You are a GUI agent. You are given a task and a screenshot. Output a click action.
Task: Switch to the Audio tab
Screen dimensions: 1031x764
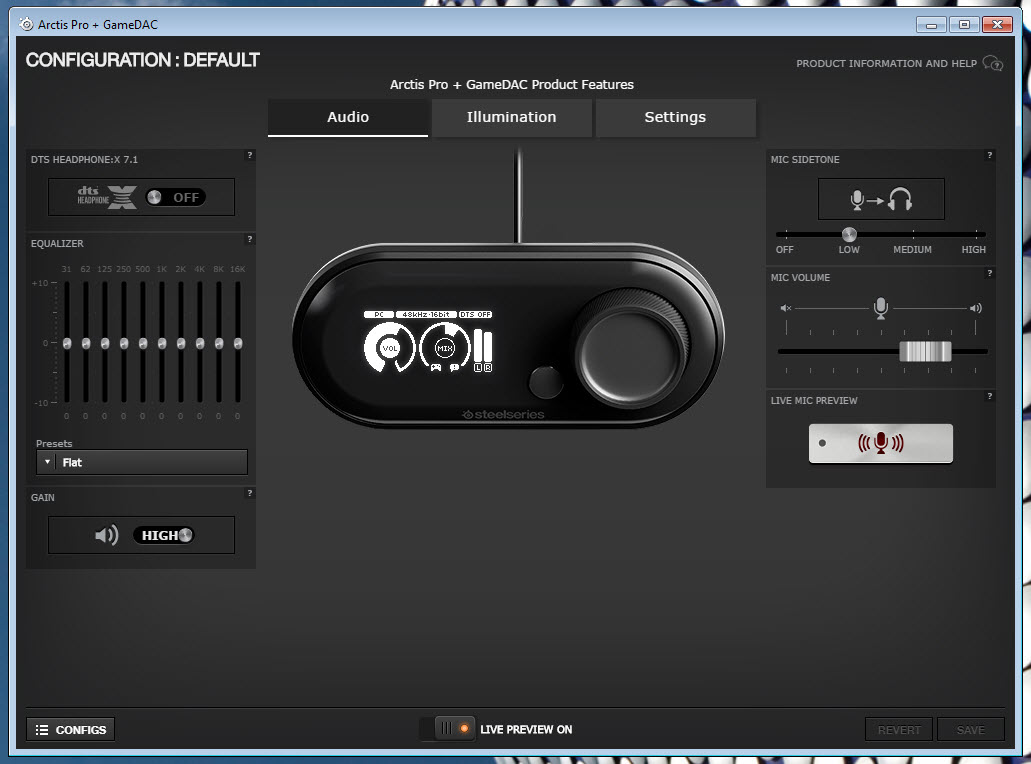click(348, 118)
